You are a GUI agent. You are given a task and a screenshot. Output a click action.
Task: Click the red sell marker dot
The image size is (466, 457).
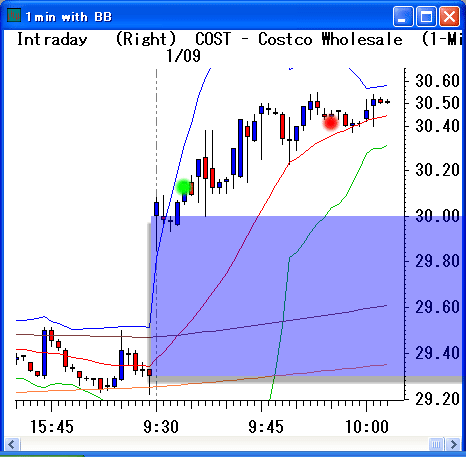[x=331, y=123]
